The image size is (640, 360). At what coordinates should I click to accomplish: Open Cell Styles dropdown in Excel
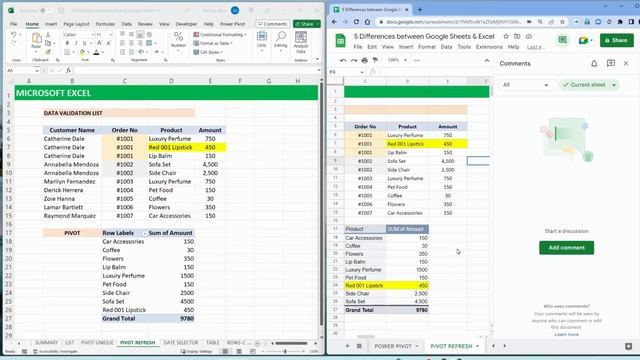(208, 52)
